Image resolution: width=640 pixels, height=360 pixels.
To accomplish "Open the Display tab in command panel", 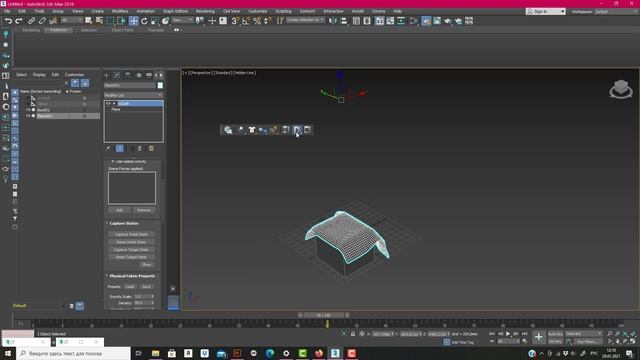I will (x=149, y=75).
